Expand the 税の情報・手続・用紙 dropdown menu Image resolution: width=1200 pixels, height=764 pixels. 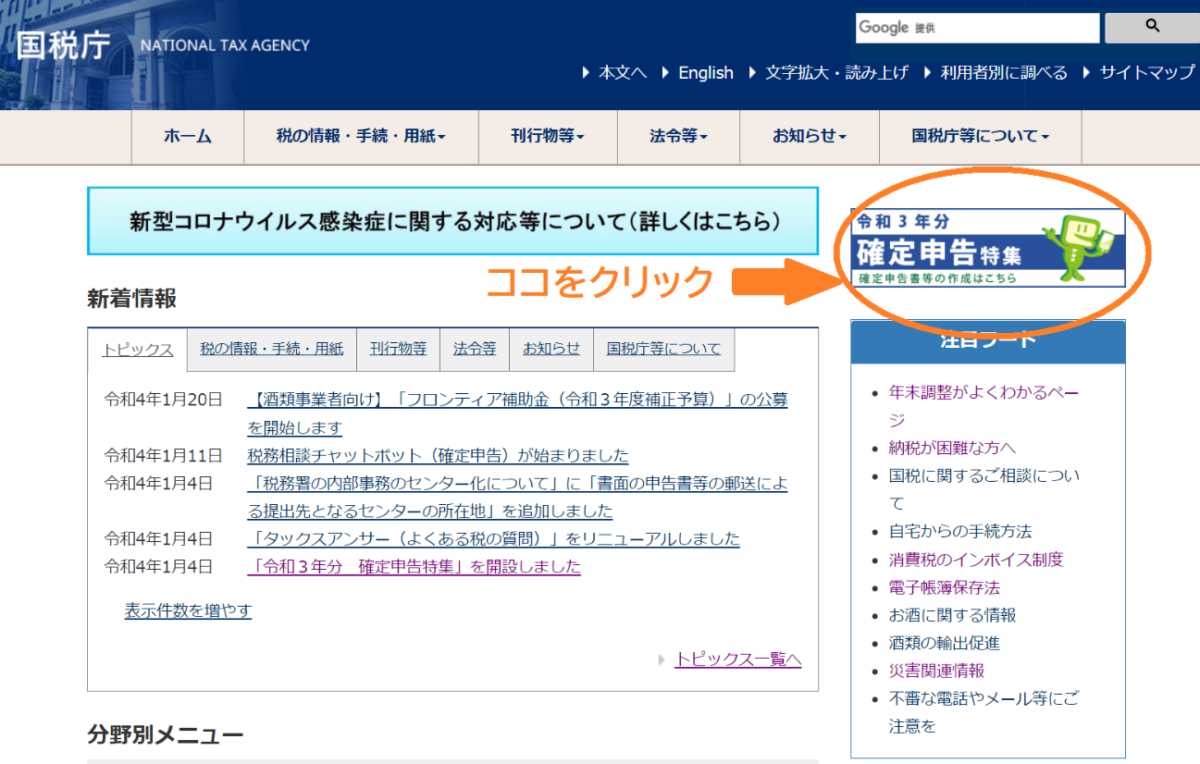361,137
